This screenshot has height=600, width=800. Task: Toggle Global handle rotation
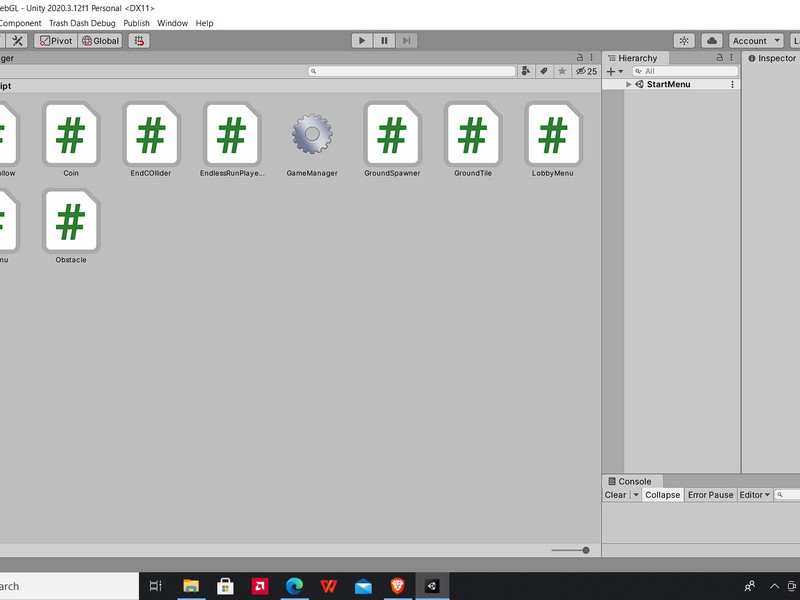(x=101, y=41)
